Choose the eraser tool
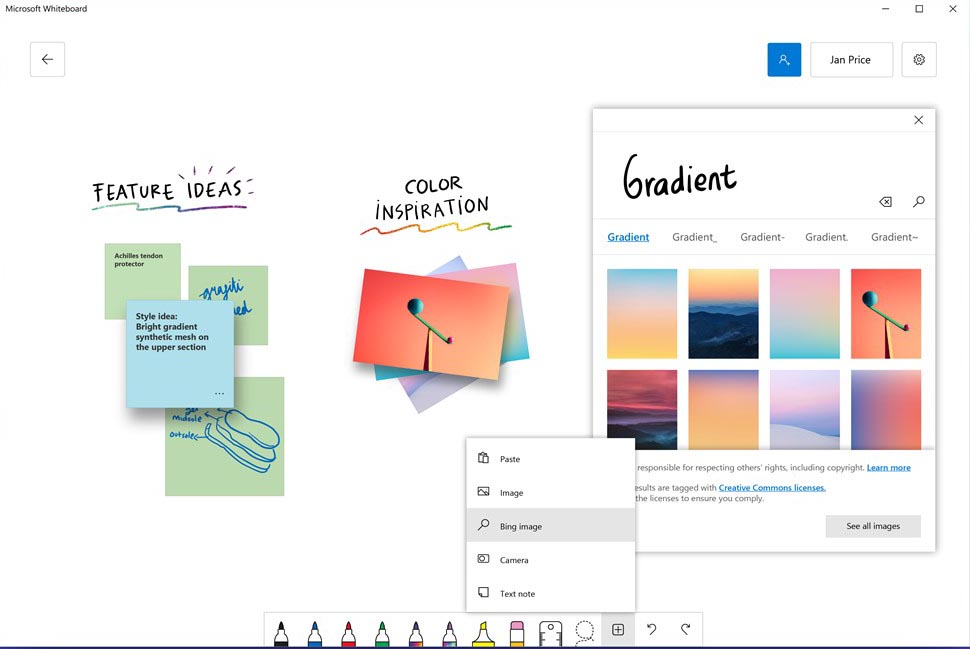Screen dimensions: 970x649 (515, 630)
